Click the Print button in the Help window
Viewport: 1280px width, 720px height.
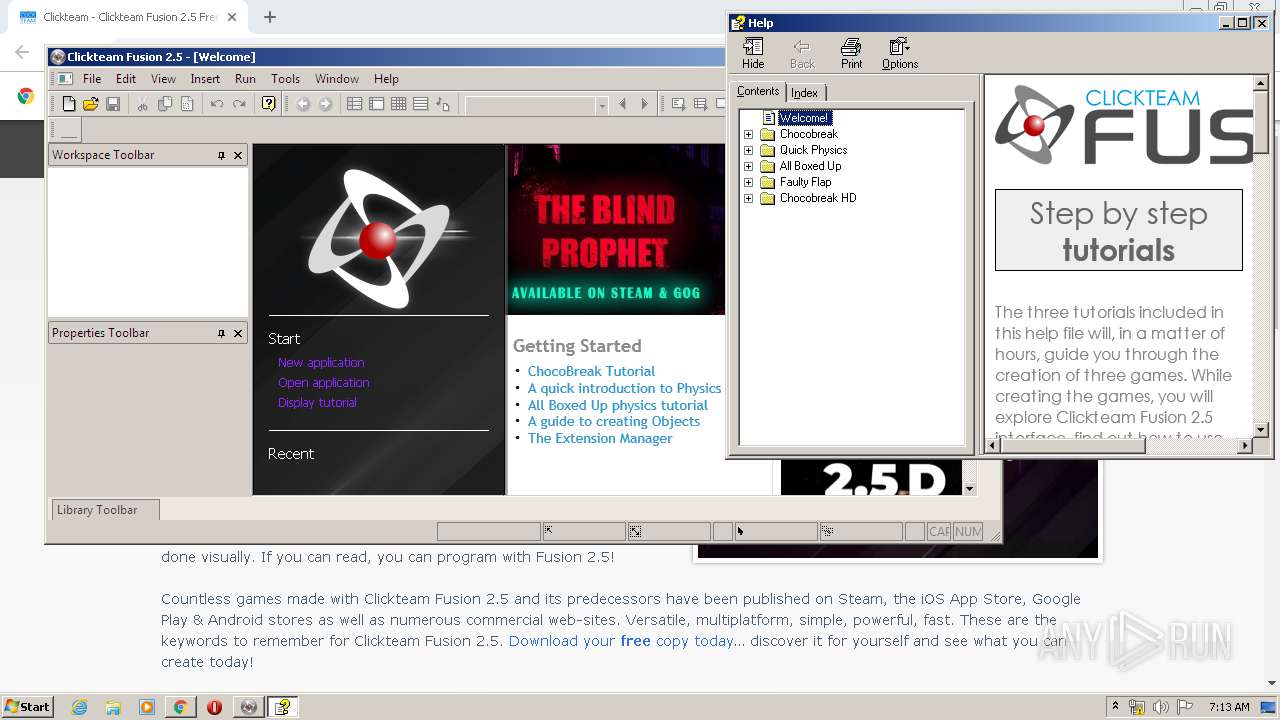click(x=851, y=53)
